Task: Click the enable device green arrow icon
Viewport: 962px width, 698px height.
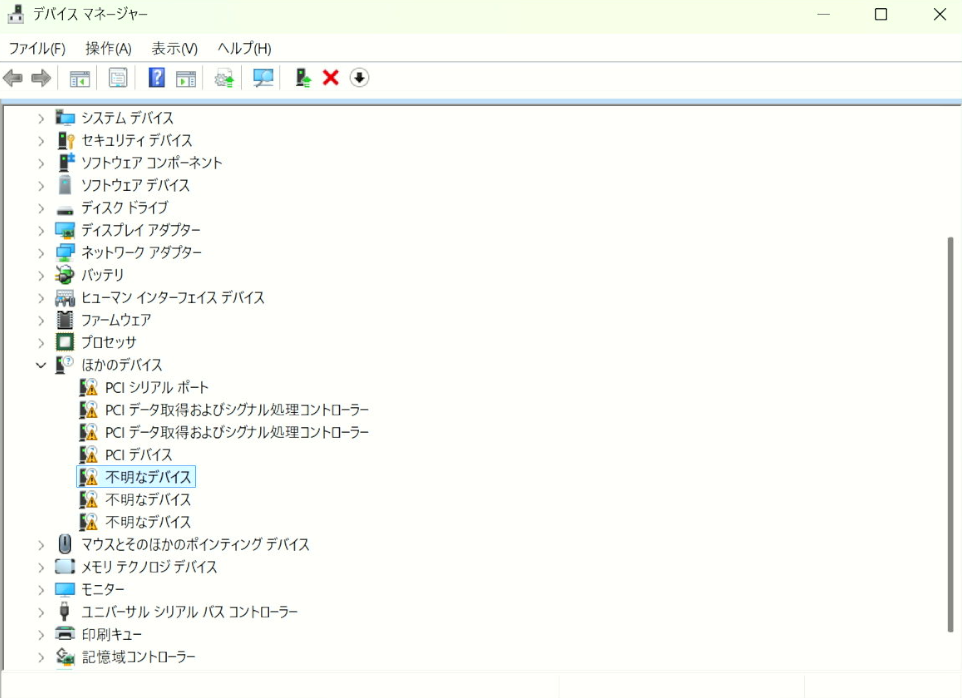Action: pos(302,78)
